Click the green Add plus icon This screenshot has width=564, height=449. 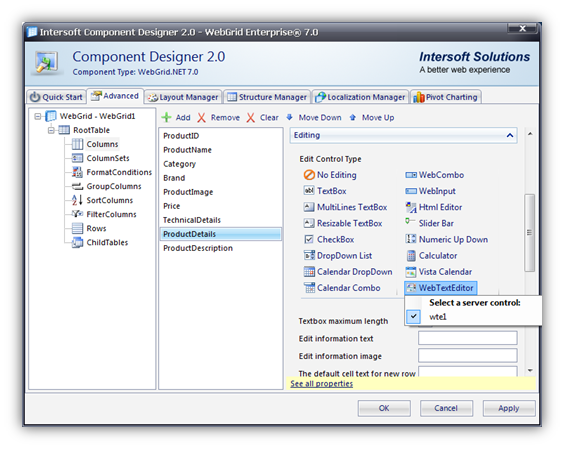pos(166,117)
